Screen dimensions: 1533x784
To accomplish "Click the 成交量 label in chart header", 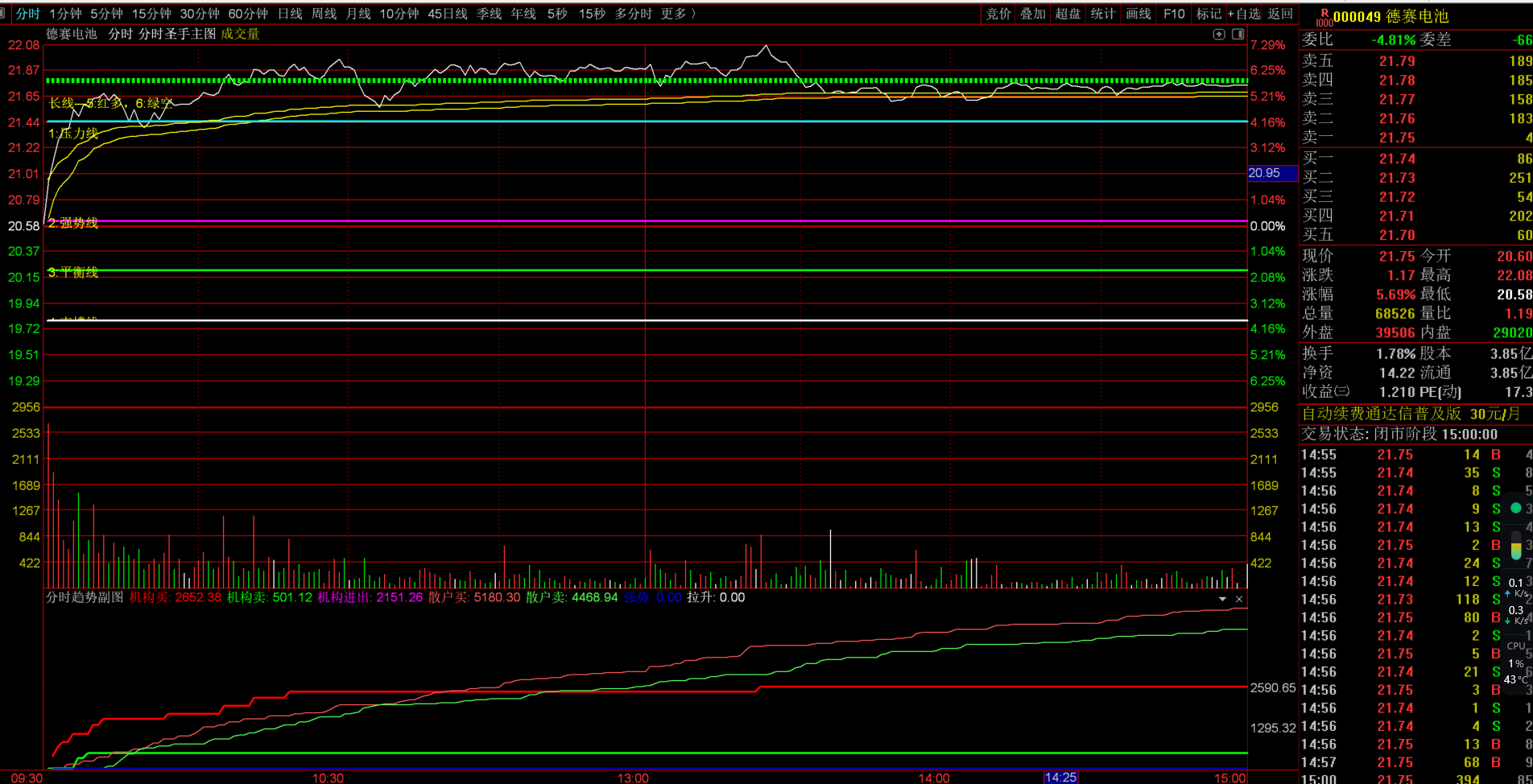I will point(240,34).
